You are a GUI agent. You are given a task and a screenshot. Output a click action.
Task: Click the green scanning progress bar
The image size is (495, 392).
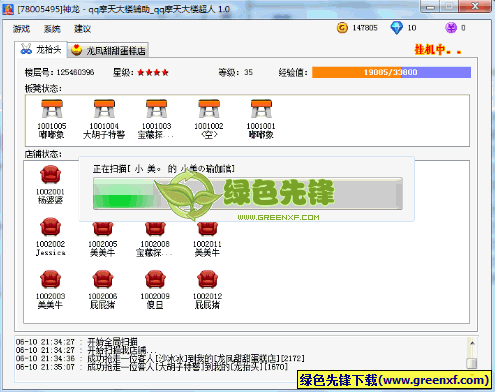click(248, 194)
